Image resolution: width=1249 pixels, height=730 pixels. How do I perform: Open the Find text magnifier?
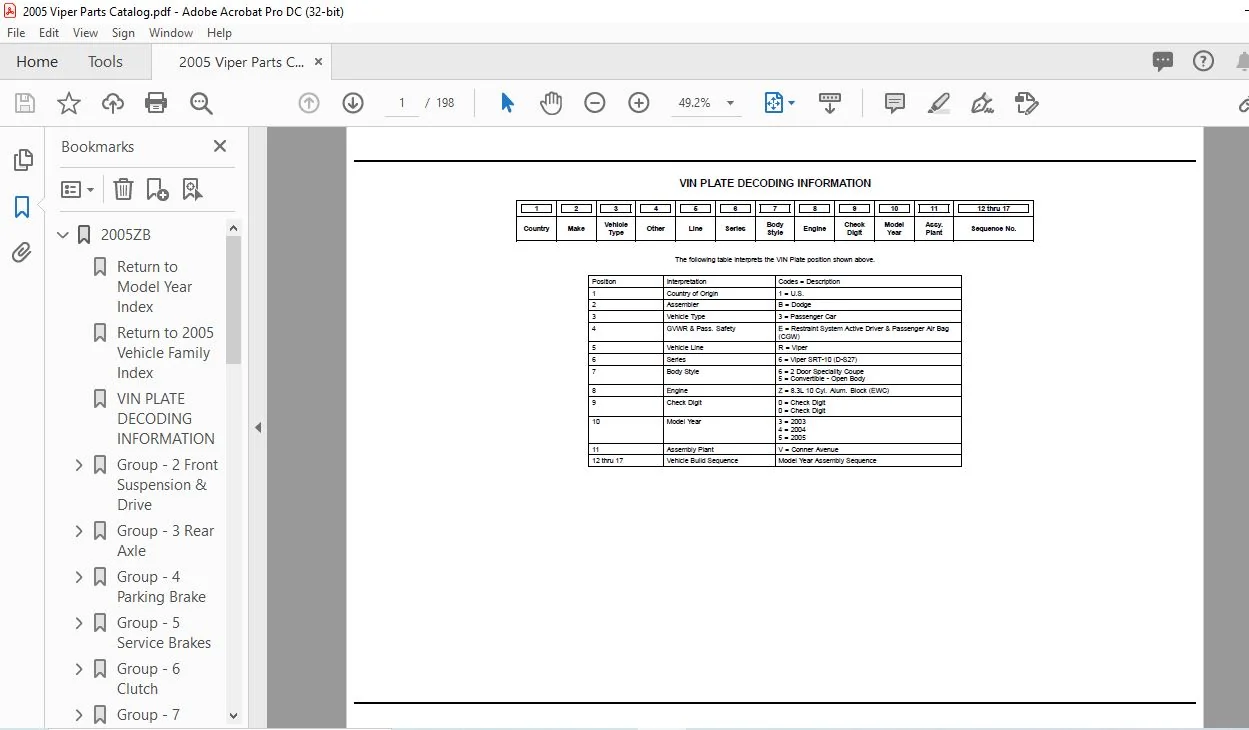tap(201, 103)
